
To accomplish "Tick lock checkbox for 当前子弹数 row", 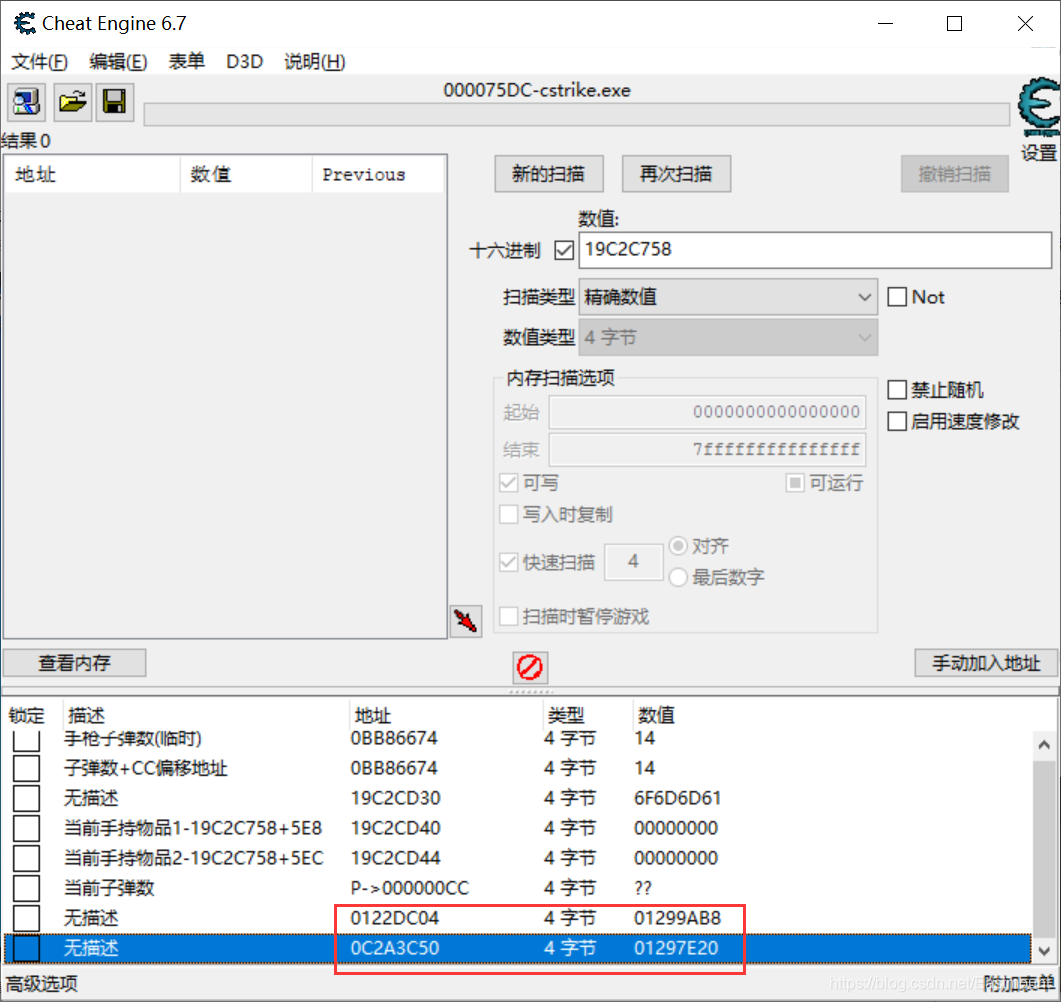I will click(26, 888).
